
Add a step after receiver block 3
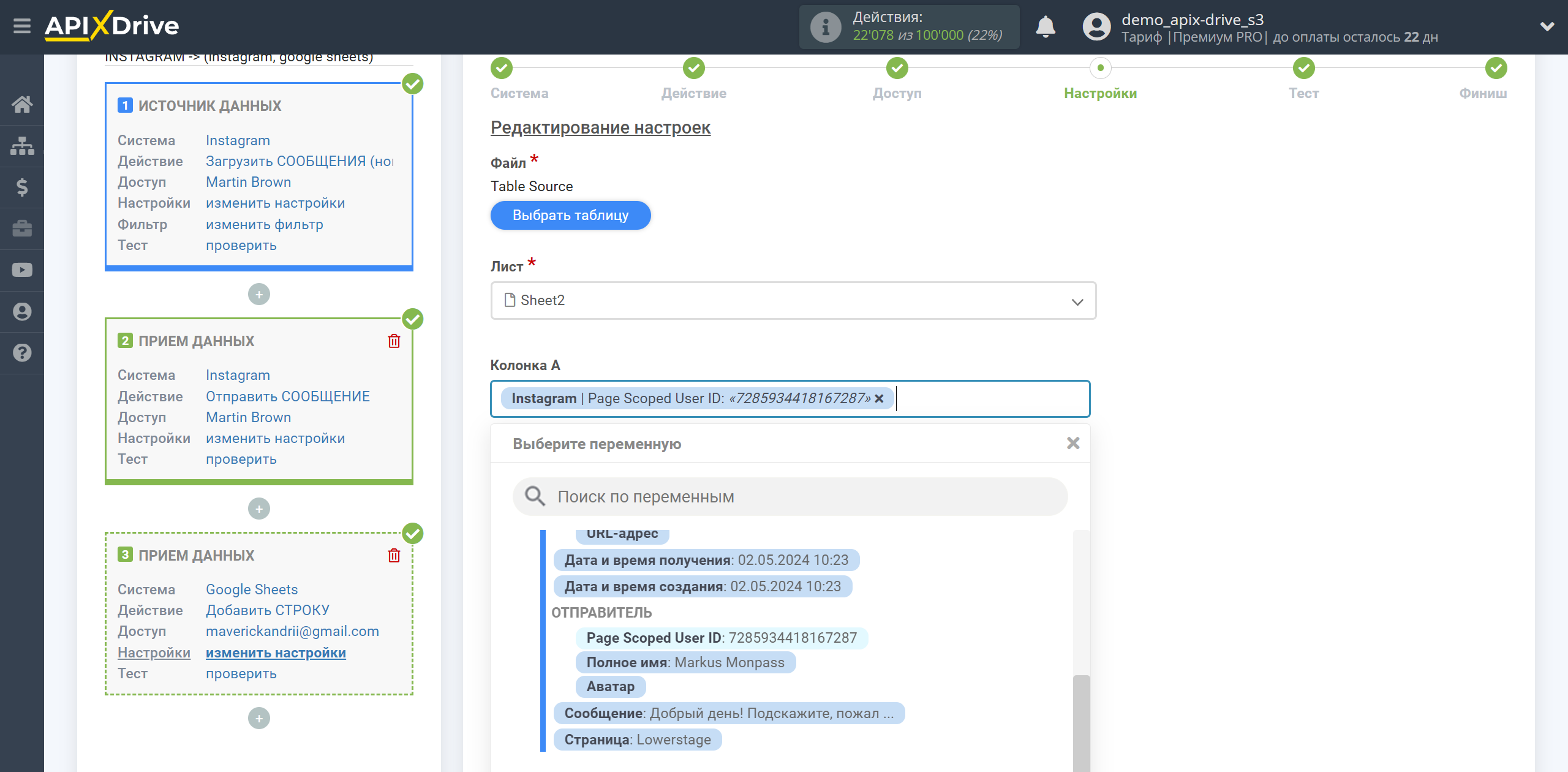click(x=259, y=719)
